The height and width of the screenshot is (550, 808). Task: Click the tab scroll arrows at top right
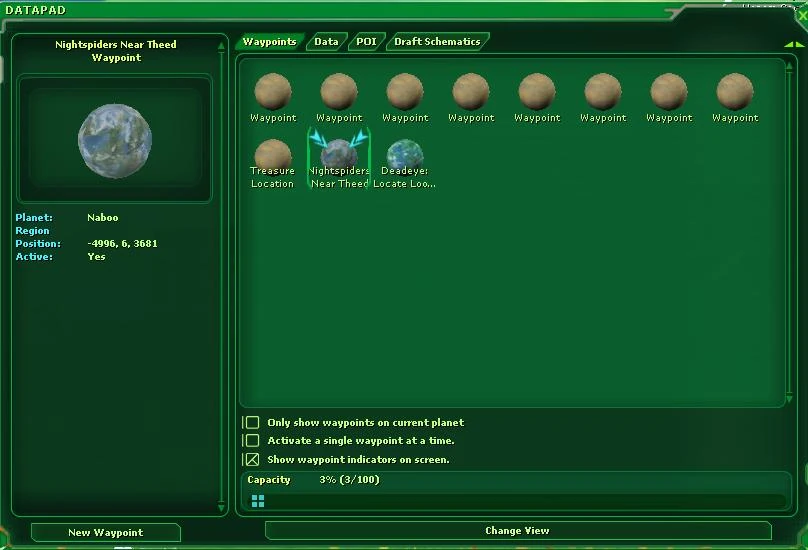(794, 44)
